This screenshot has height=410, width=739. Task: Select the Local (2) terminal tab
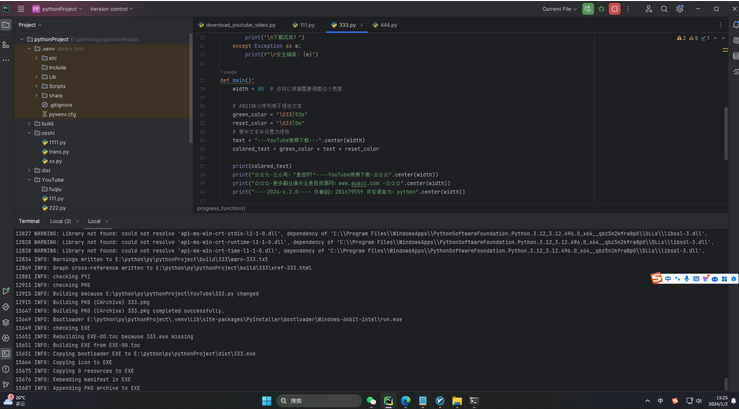(60, 220)
